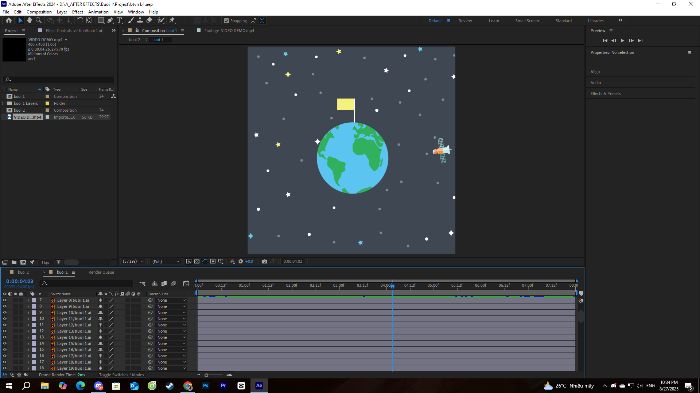Viewport: 700px width, 393px height.
Task: Open the last visible layer's parent dropdown
Action: (171, 368)
